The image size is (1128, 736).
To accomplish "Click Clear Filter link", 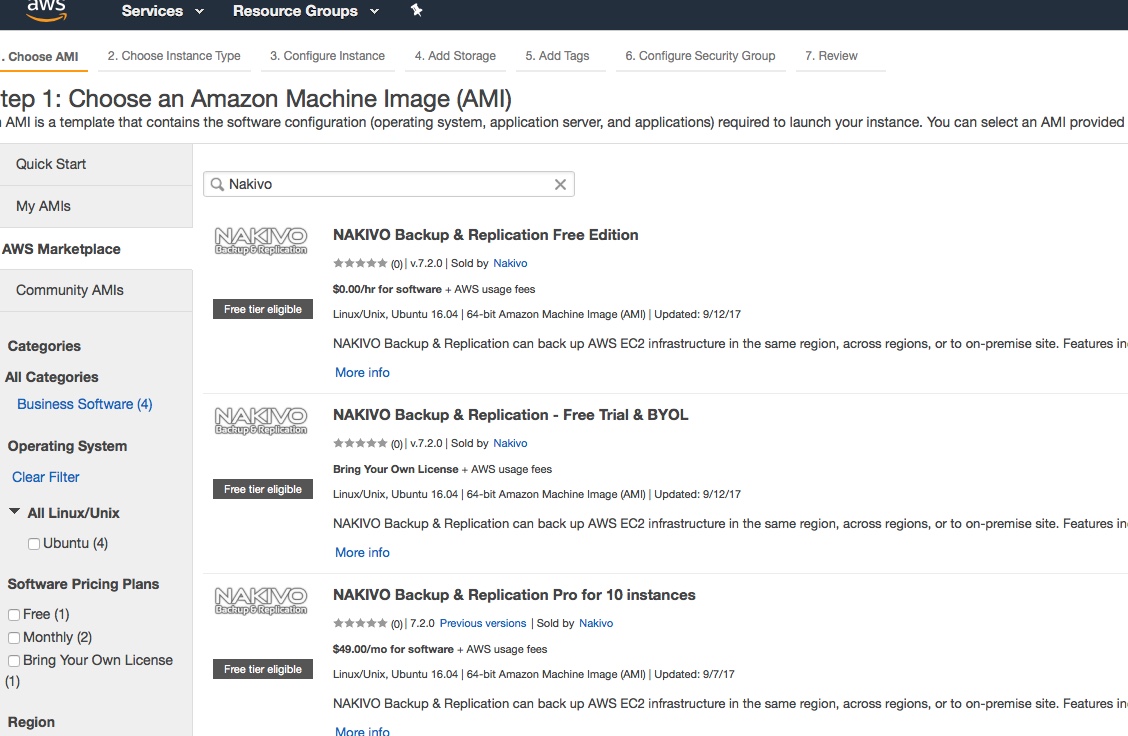I will tap(45, 477).
